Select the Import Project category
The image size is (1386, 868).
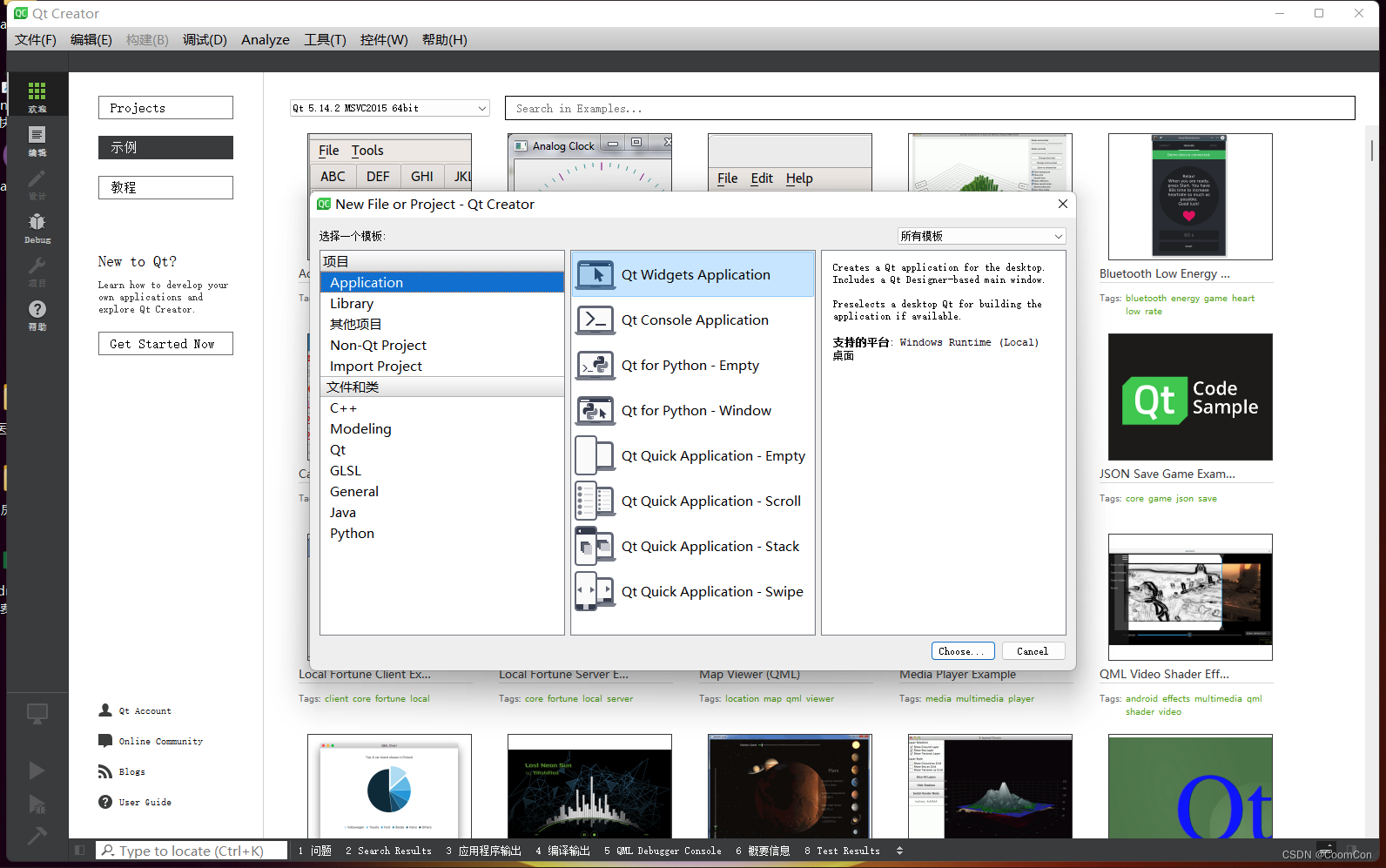442,366
